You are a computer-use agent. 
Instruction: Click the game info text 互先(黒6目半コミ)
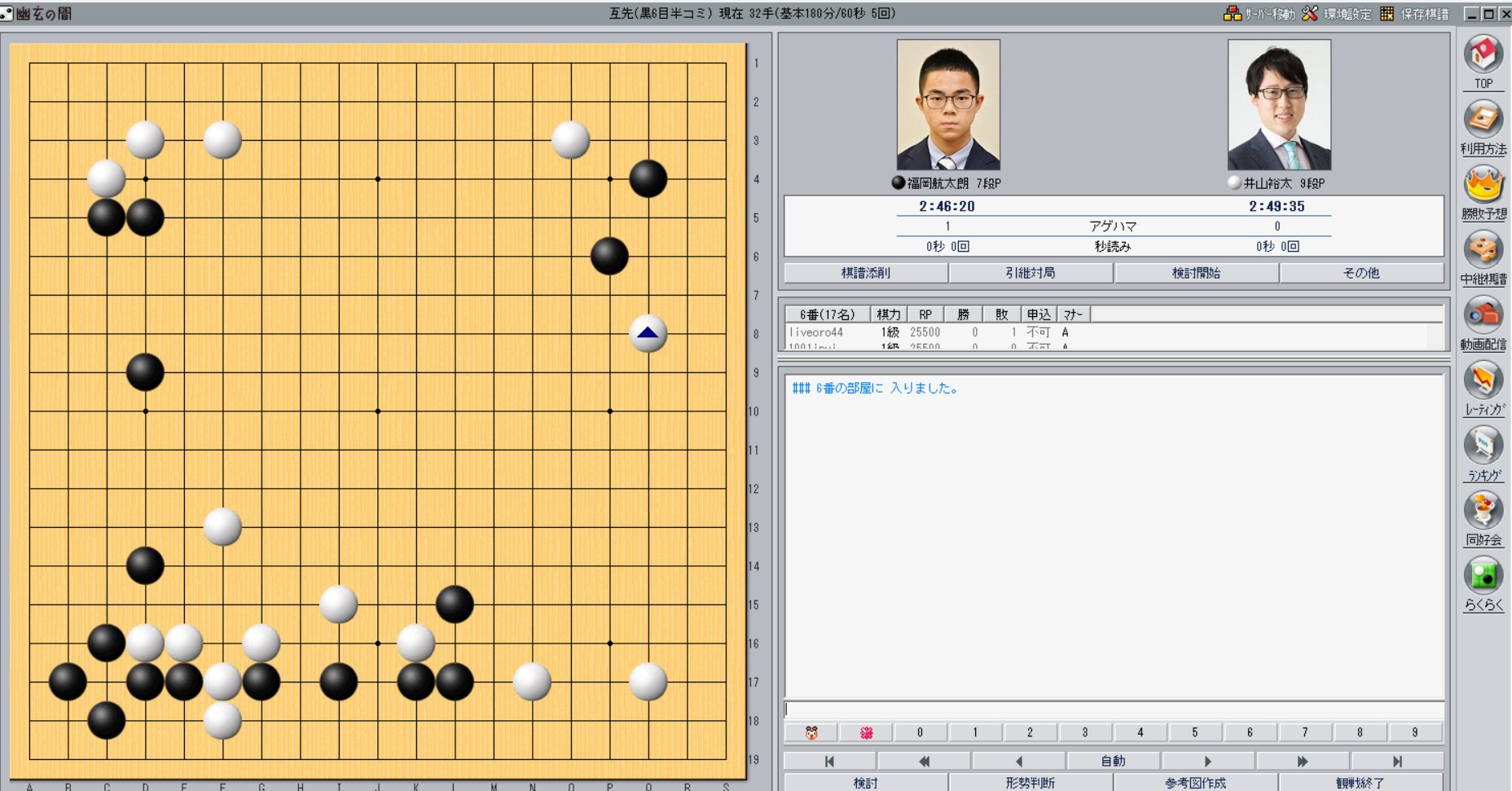(661, 14)
